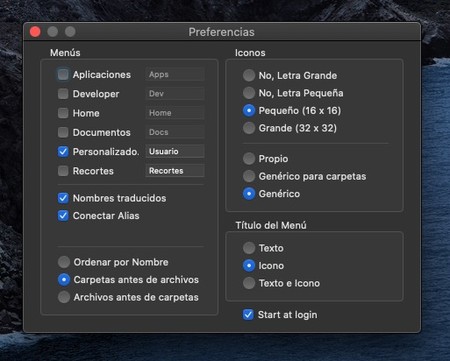Minimize the Preferencias window
The image size is (450, 361).
point(52,32)
